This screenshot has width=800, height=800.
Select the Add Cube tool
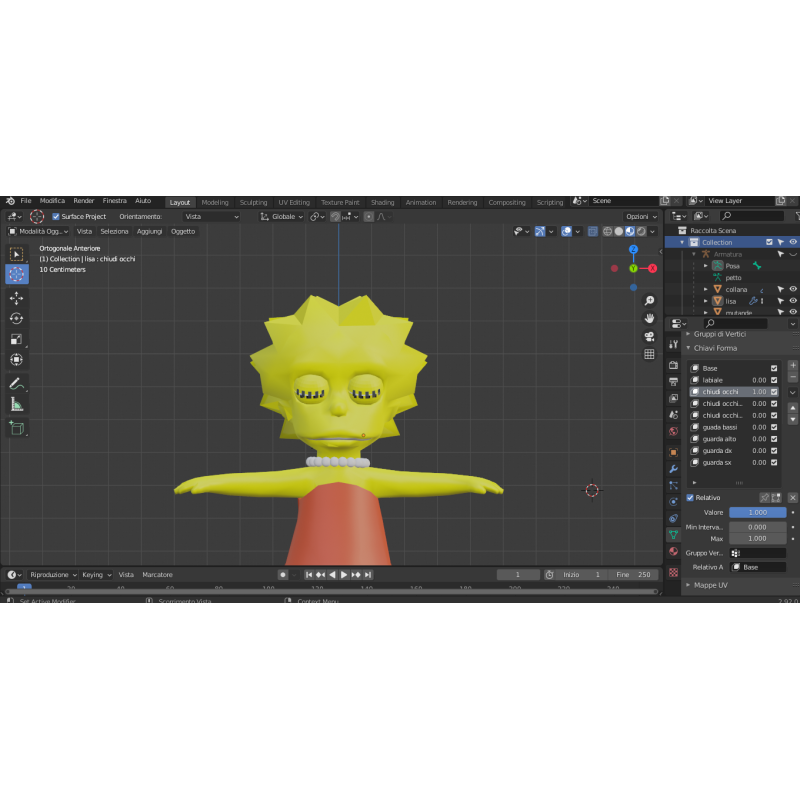click(x=16, y=428)
